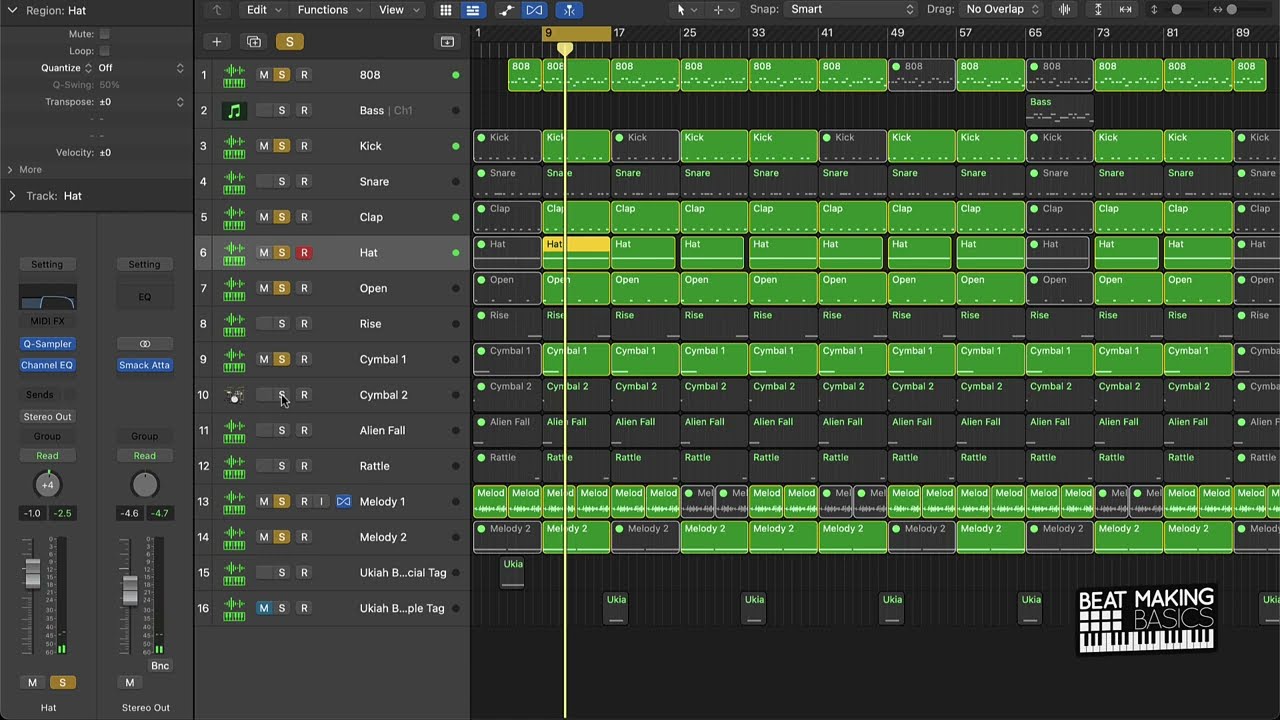The image size is (1280, 720).
Task: Click the playhead marker on the ruler
Action: [x=565, y=48]
